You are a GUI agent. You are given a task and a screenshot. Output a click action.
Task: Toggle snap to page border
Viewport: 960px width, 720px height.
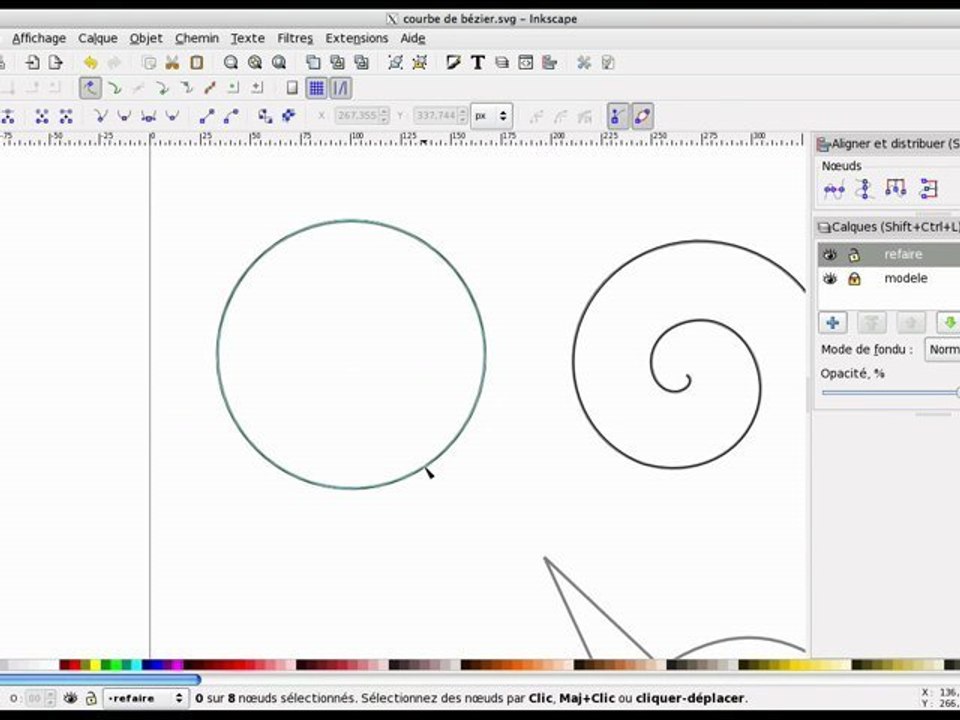click(292, 88)
